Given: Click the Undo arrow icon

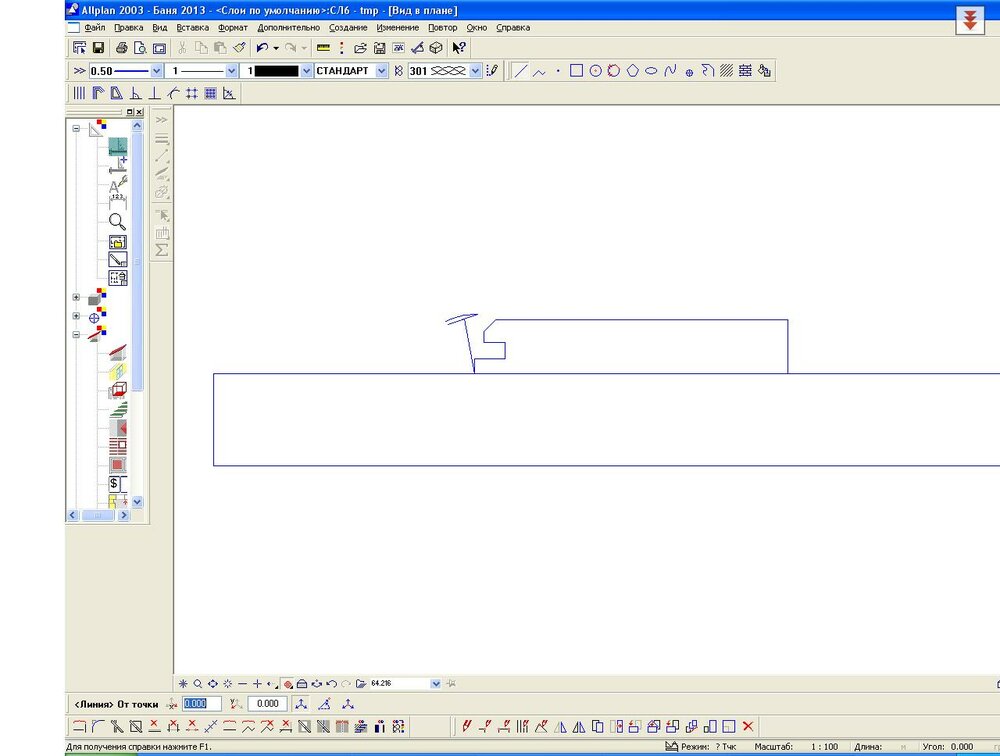Looking at the screenshot, I should pyautogui.click(x=262, y=47).
